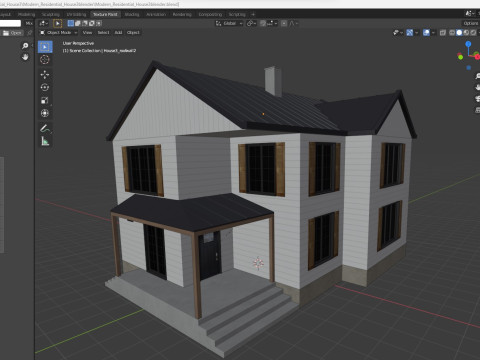
Task: Open the Global transform orientation dropdown
Action: tap(229, 23)
